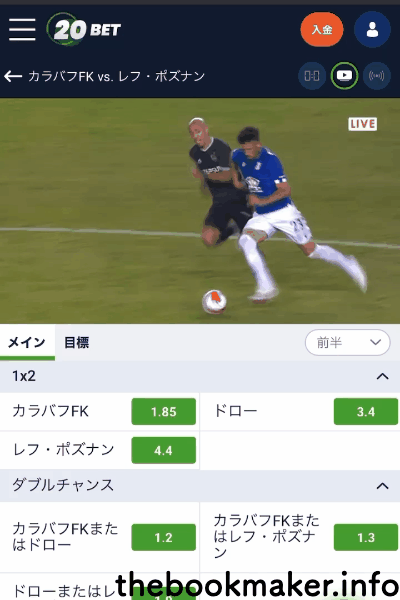Tap the 20BET logo
The image size is (400, 600).
pyautogui.click(x=84, y=29)
